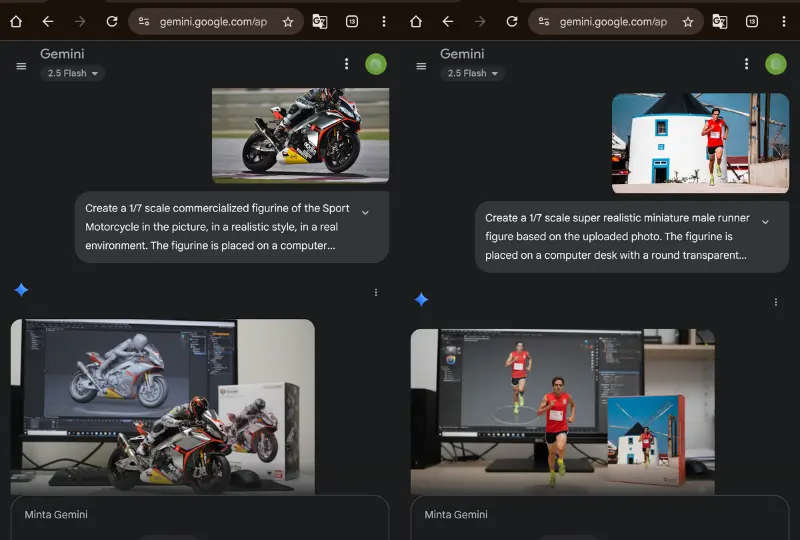This screenshot has width=800, height=540.
Task: Click Gemini sparkle icon above runner response
Action: 421,300
